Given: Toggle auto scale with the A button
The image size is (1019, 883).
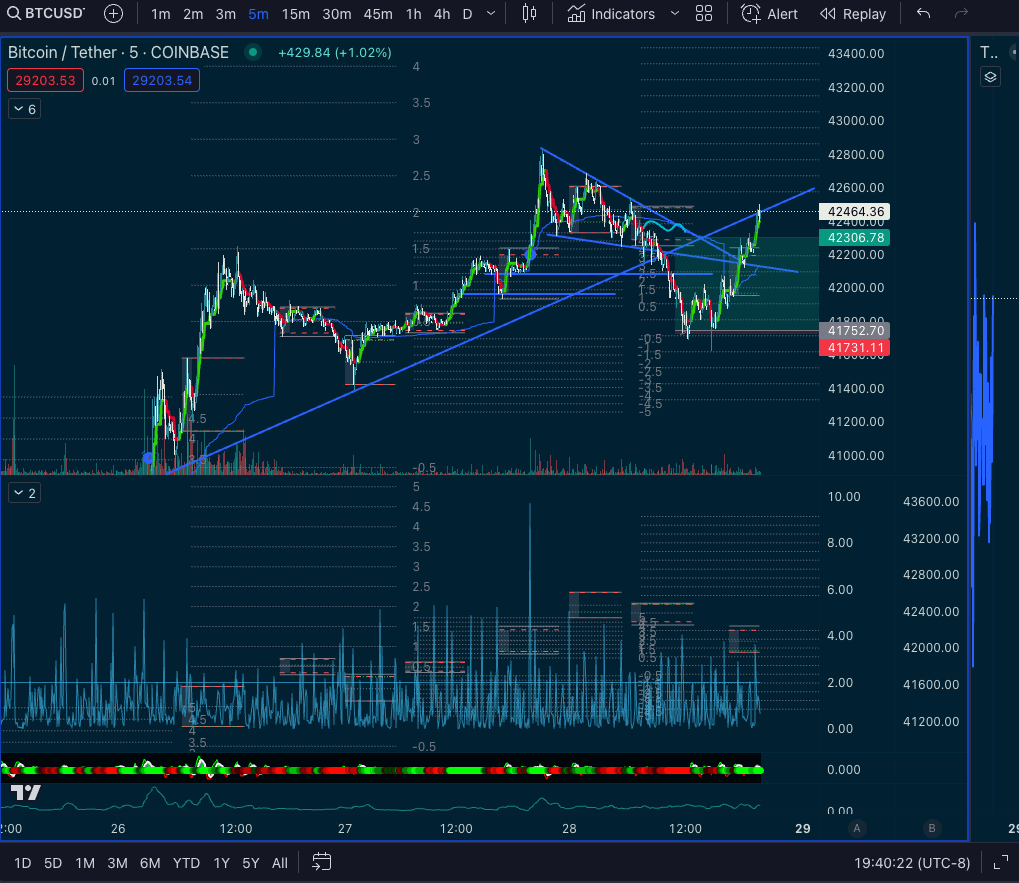Looking at the screenshot, I should pos(856,828).
